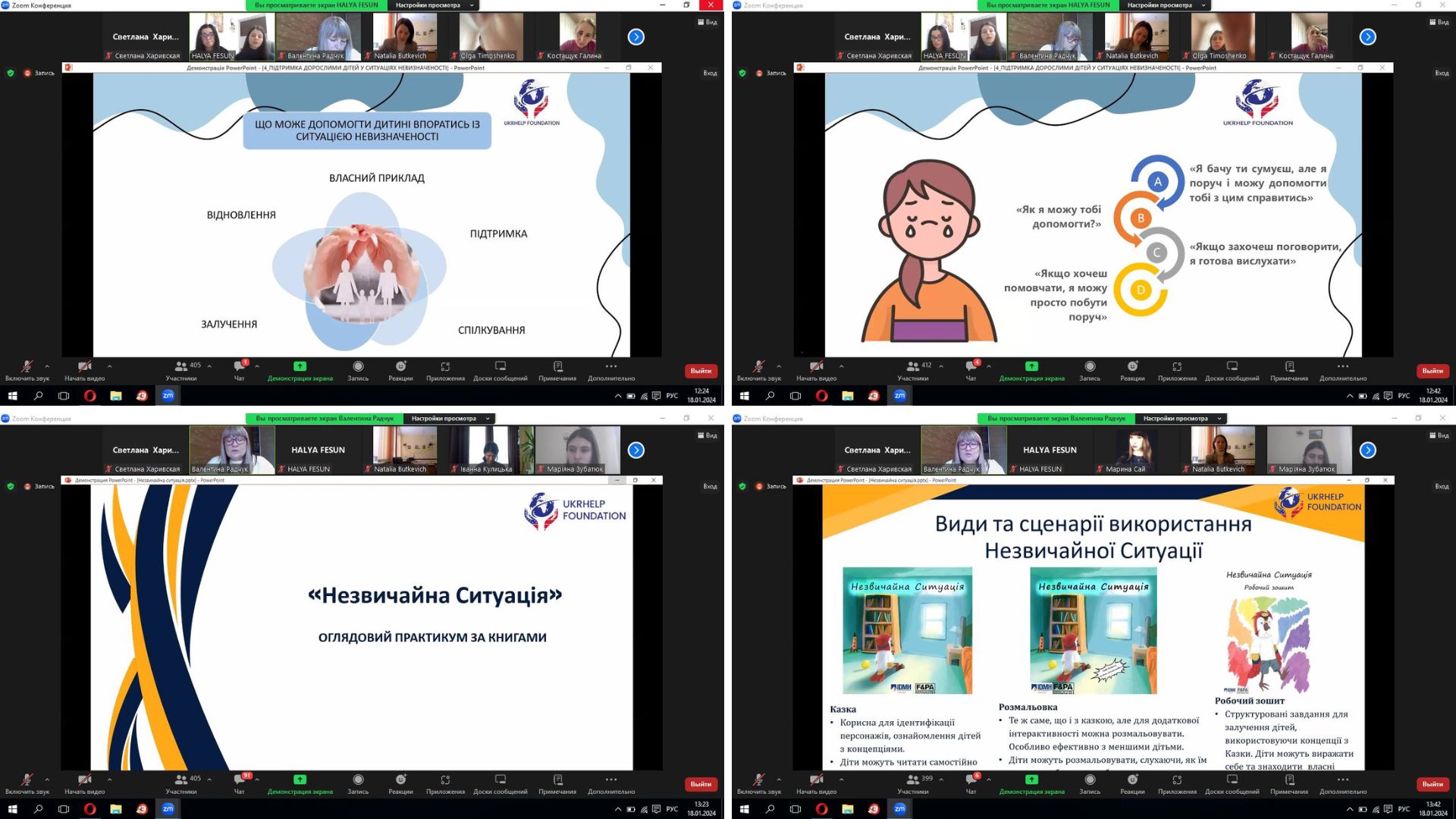Image resolution: width=1456 pixels, height=819 pixels.
Task: Open Настройки просмотра dropdown above the Марина Сай video row
Action: pos(1181,419)
